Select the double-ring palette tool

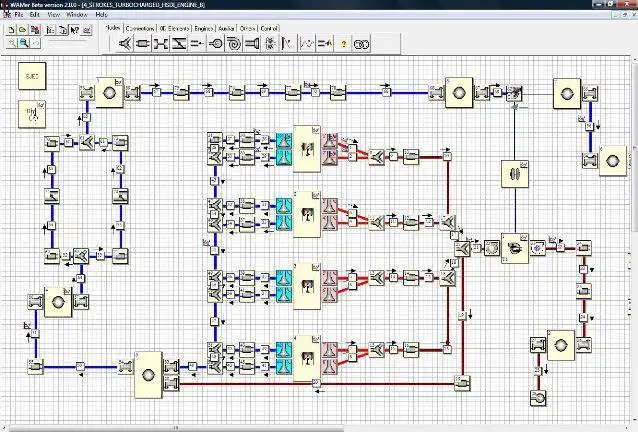coord(361,44)
